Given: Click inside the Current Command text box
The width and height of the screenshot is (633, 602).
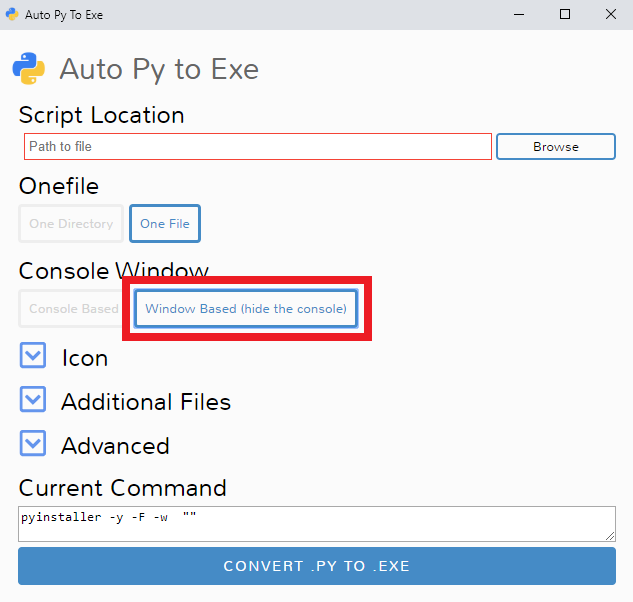Looking at the screenshot, I should [x=317, y=524].
